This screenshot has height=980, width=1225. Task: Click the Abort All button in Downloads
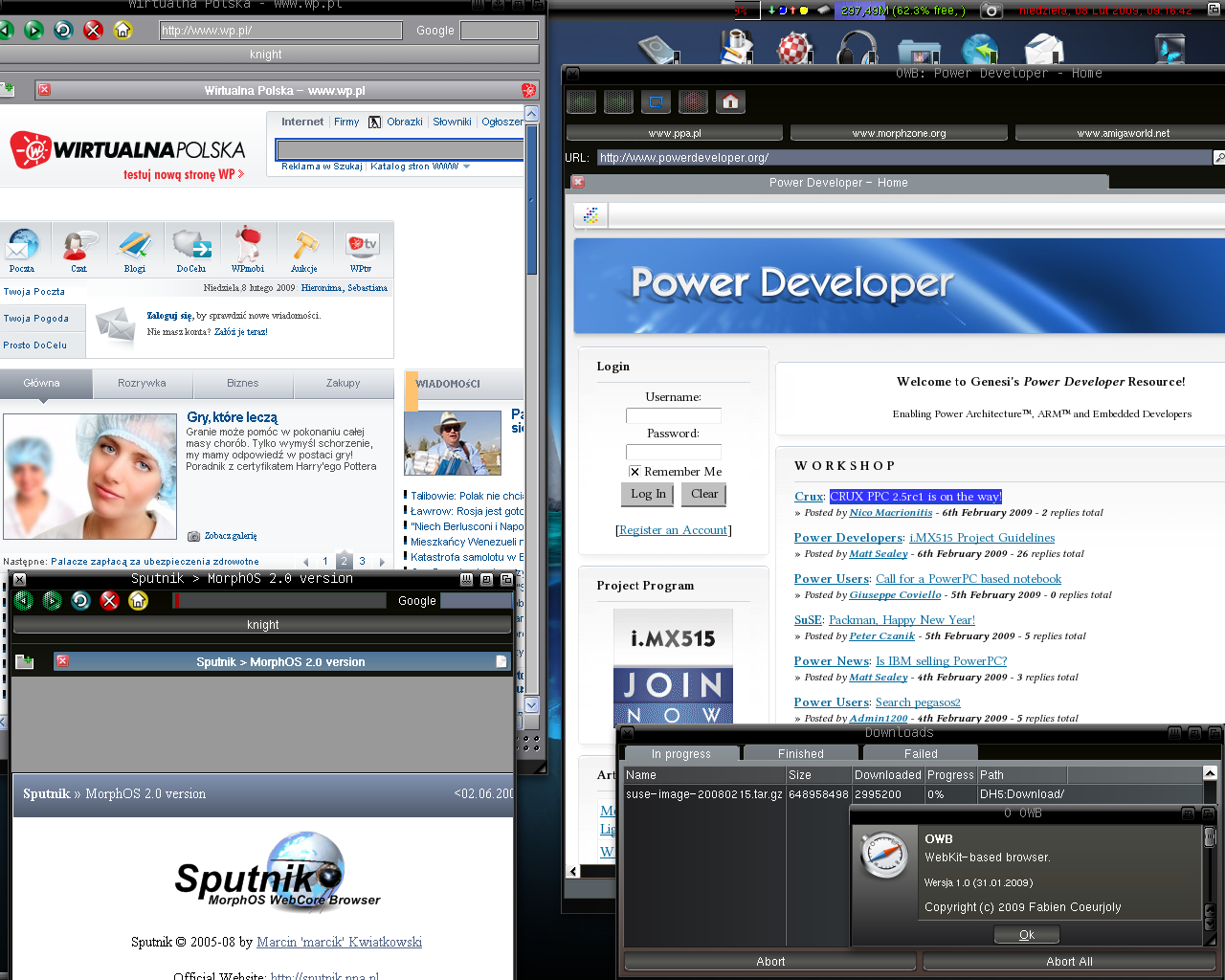[1069, 962]
